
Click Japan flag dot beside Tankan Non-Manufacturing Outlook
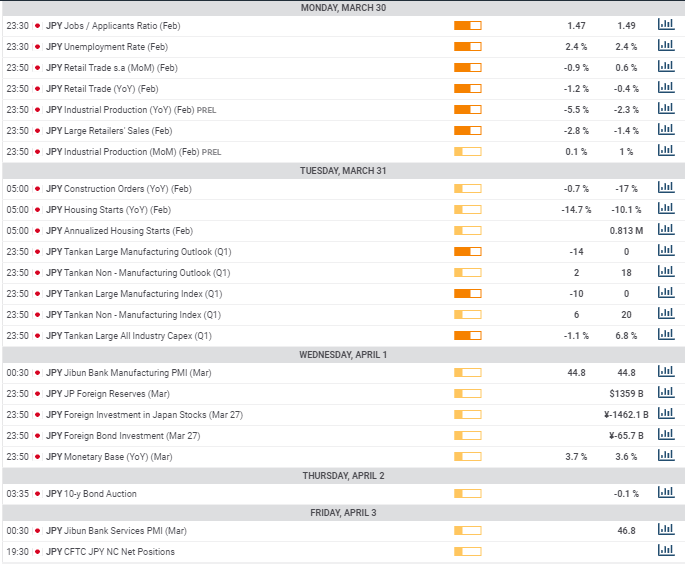tap(38, 272)
